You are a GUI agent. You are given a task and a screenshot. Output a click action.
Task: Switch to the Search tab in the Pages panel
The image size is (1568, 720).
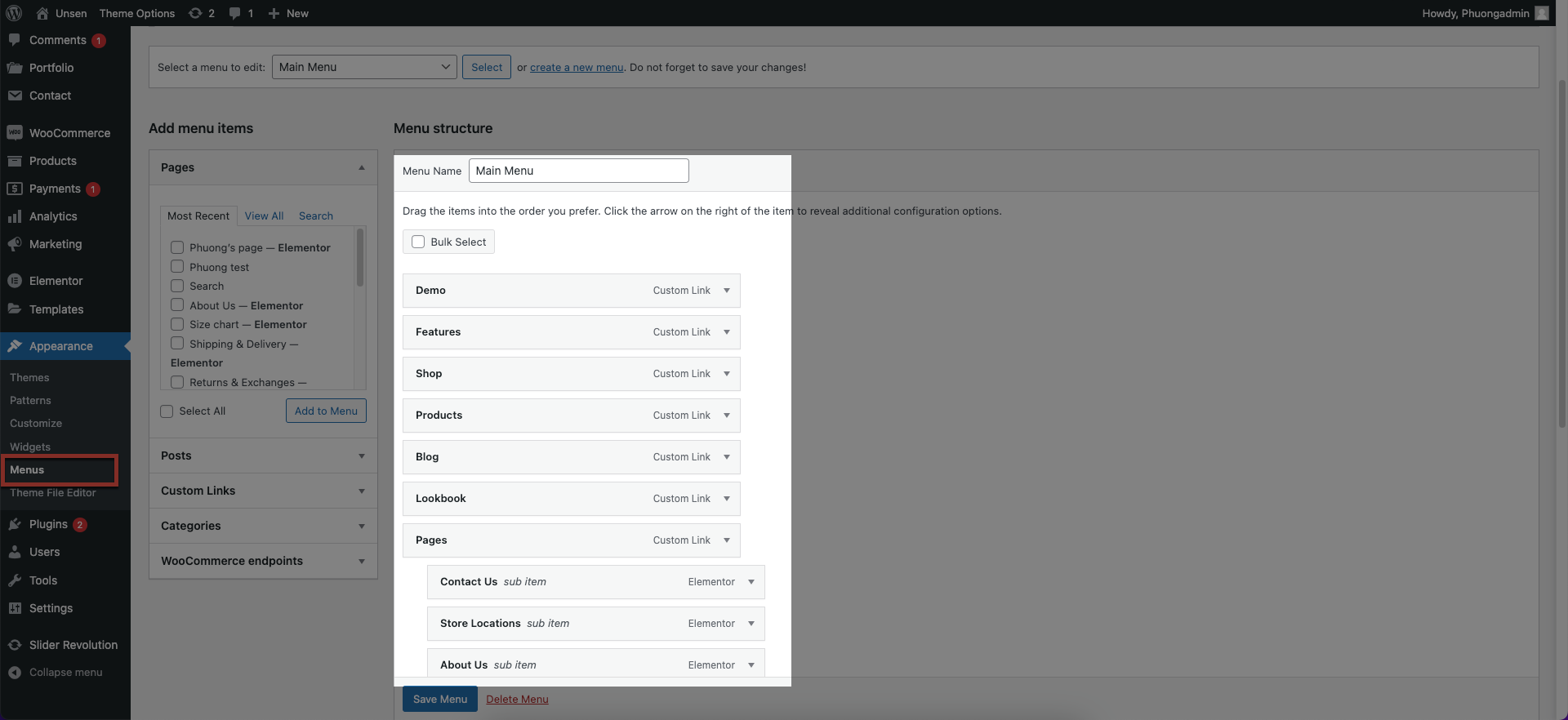(x=316, y=216)
